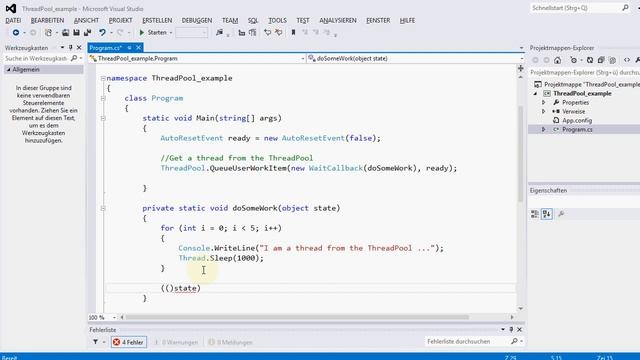Image resolution: width=640 pixels, height=360 pixels.
Task: Click the comment out lines icon
Action: (268, 33)
